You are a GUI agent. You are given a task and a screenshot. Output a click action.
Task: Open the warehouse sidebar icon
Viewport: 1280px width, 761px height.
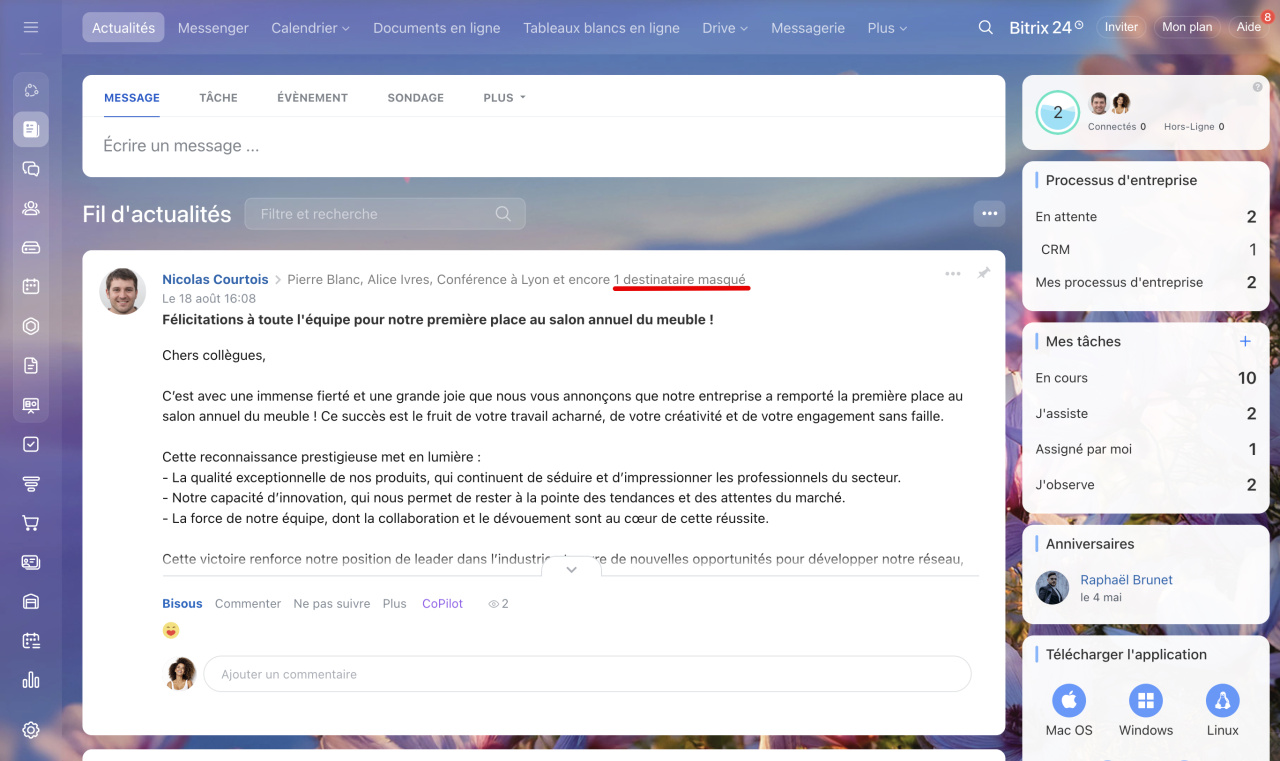(x=31, y=601)
